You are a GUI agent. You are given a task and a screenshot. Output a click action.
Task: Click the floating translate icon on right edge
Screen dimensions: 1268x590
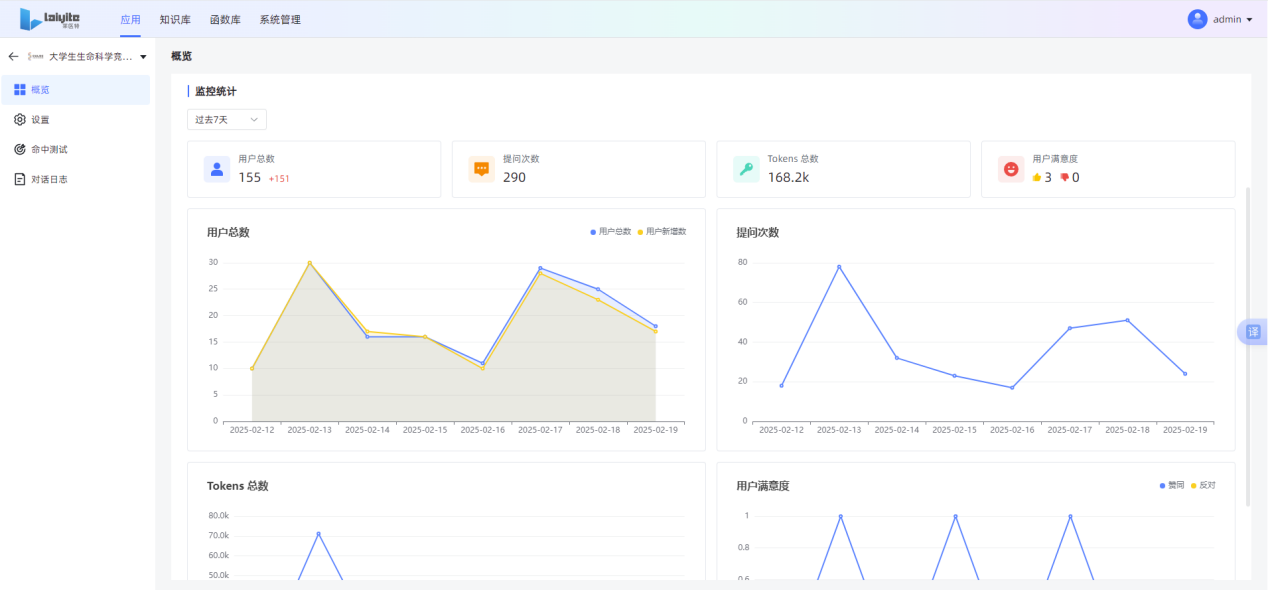click(1253, 332)
